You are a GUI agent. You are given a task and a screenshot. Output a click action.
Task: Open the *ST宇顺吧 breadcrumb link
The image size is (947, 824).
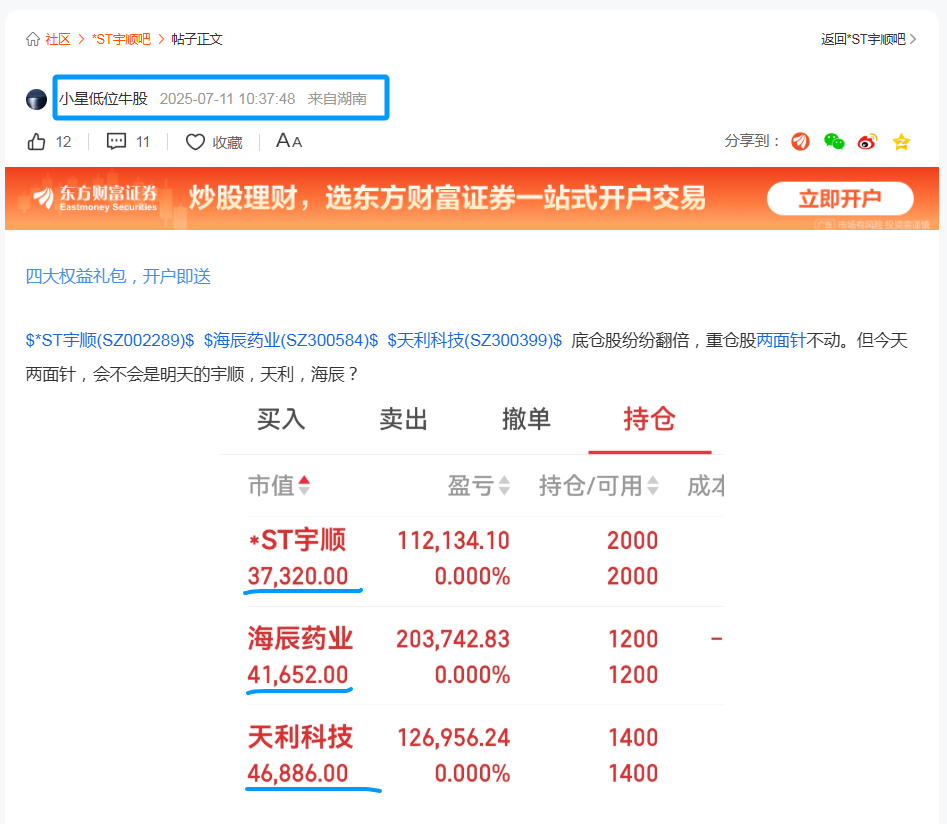[121, 39]
